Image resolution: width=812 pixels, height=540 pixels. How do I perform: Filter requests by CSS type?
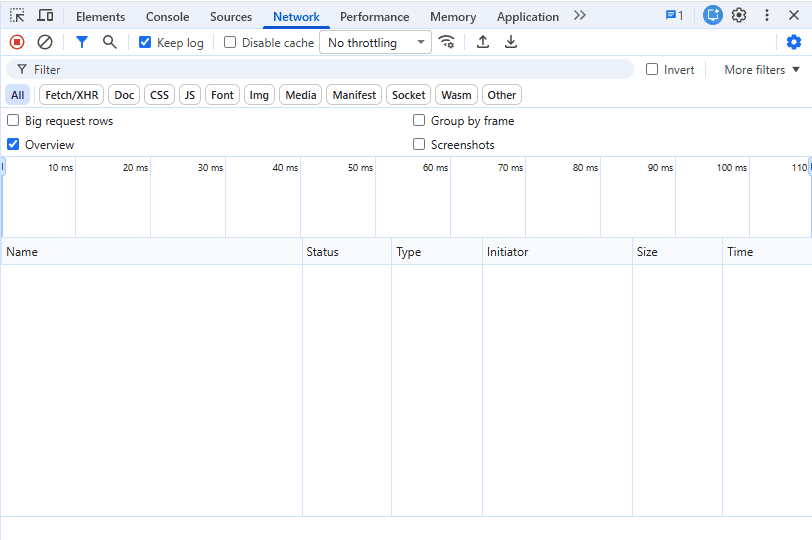tap(160, 95)
